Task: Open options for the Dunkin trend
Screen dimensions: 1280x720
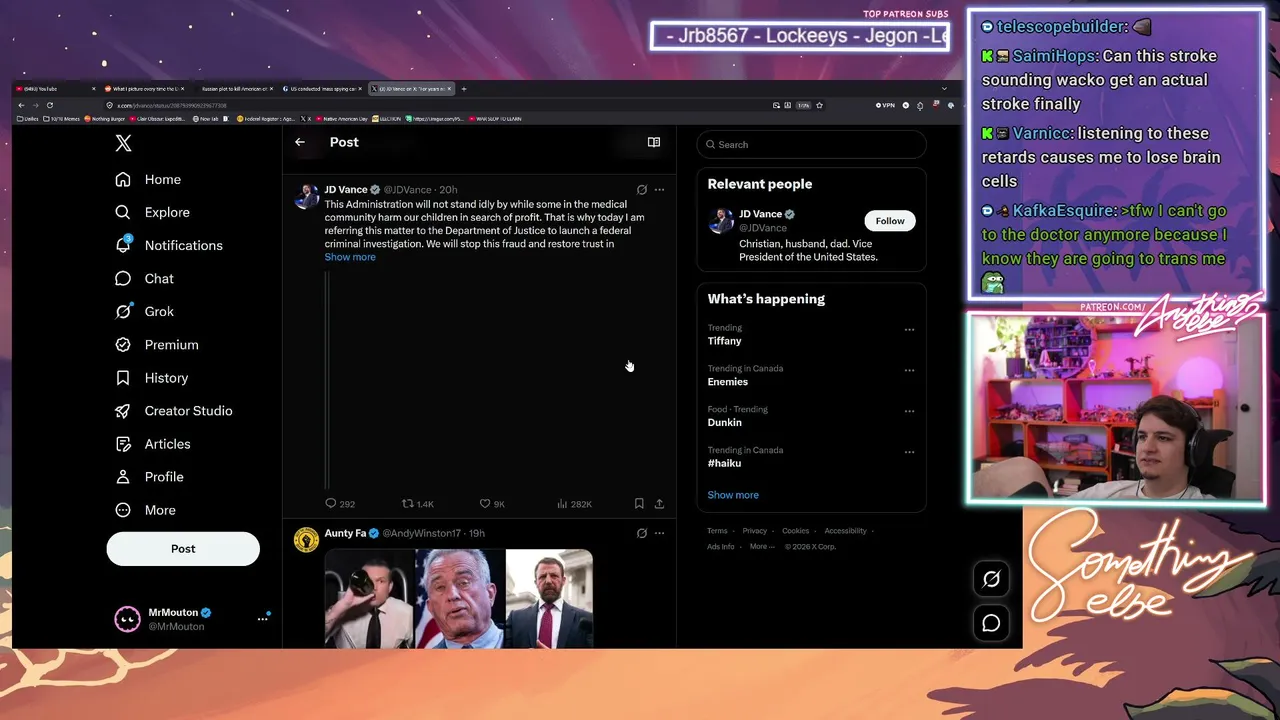Action: [x=909, y=411]
